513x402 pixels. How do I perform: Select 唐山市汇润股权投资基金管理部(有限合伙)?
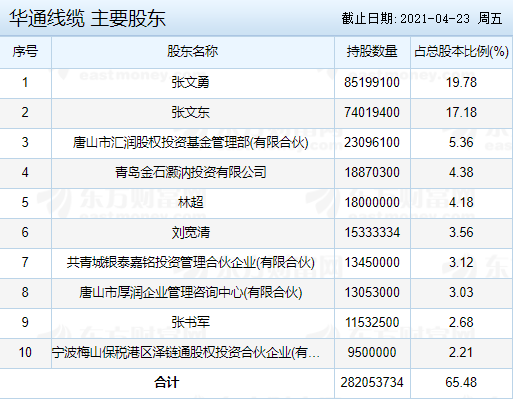190,142
